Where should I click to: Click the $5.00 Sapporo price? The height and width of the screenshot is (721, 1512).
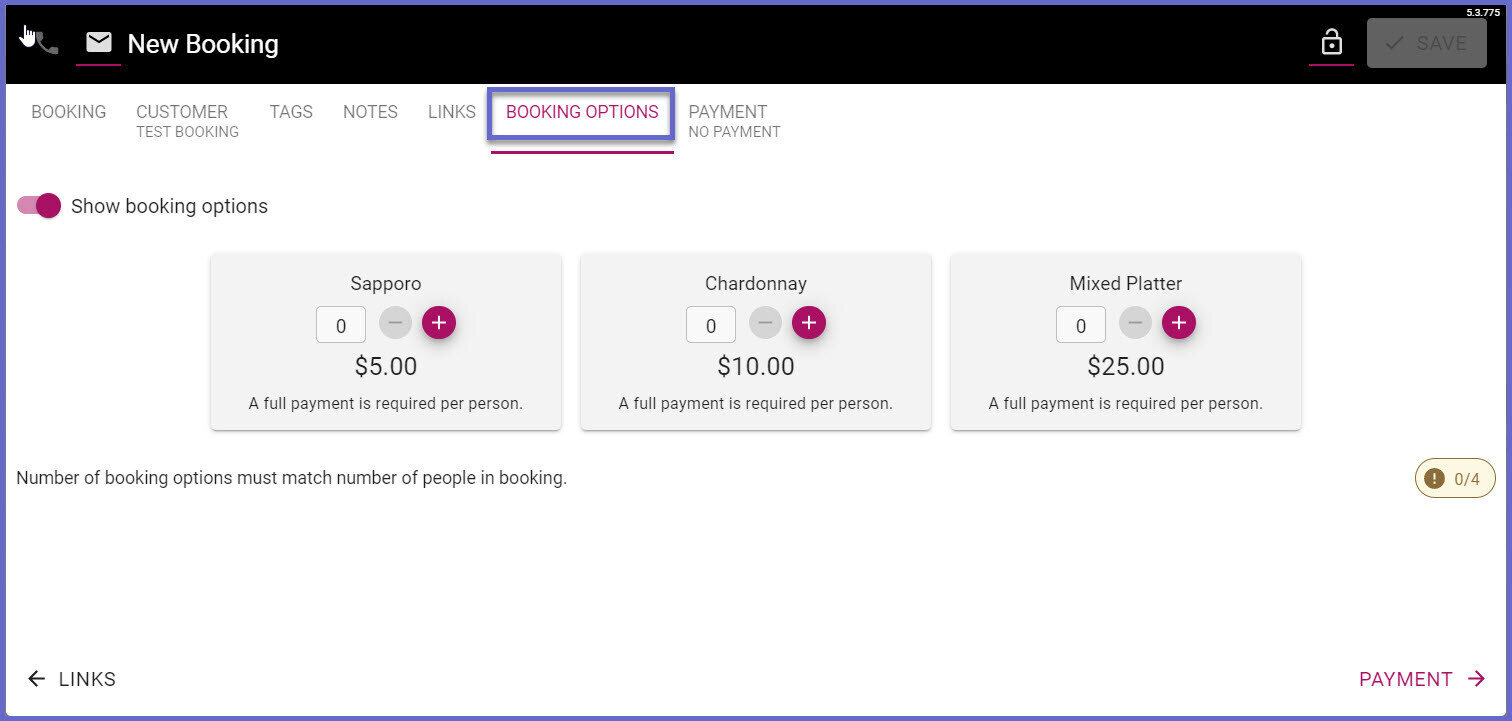pos(386,367)
